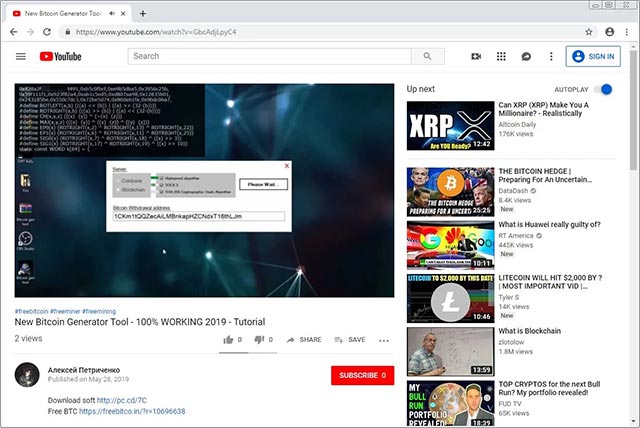Open 'What is Huawei really guilty of?' title
Viewport: 640px width, 428px height.
(x=549, y=224)
